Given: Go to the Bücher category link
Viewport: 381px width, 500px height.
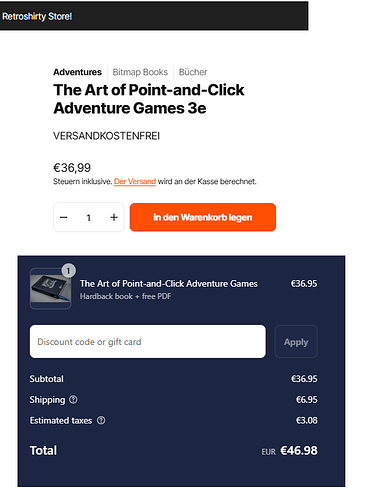Looking at the screenshot, I should tap(193, 72).
